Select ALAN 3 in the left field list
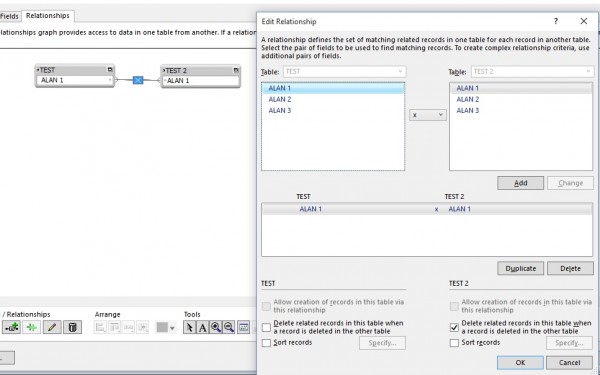 pos(333,111)
